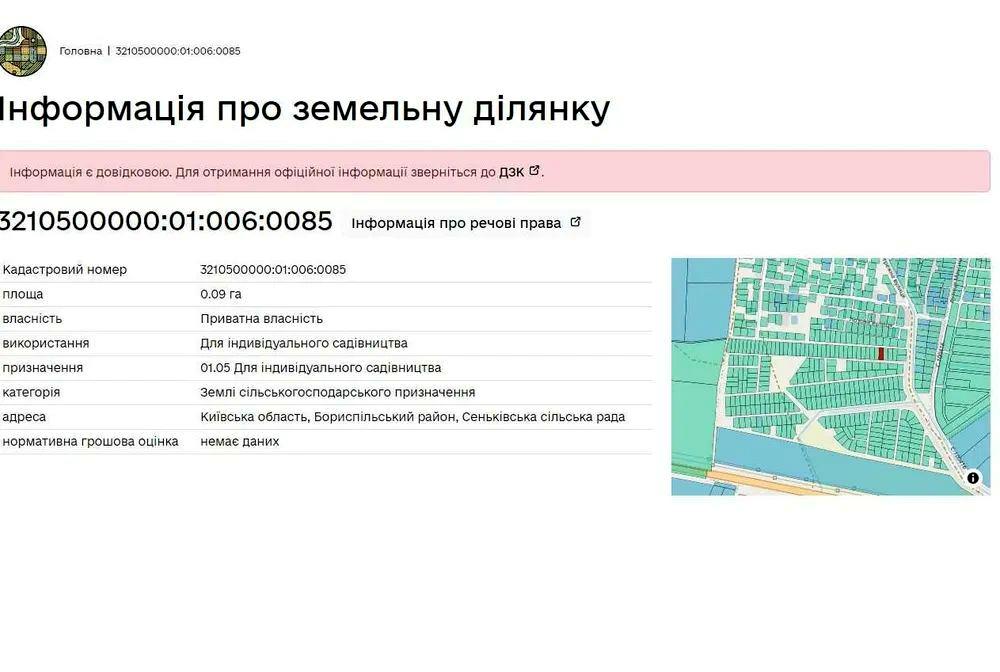Click external link icon next to ДЗК
This screenshot has height=672, width=1000.
click(534, 170)
